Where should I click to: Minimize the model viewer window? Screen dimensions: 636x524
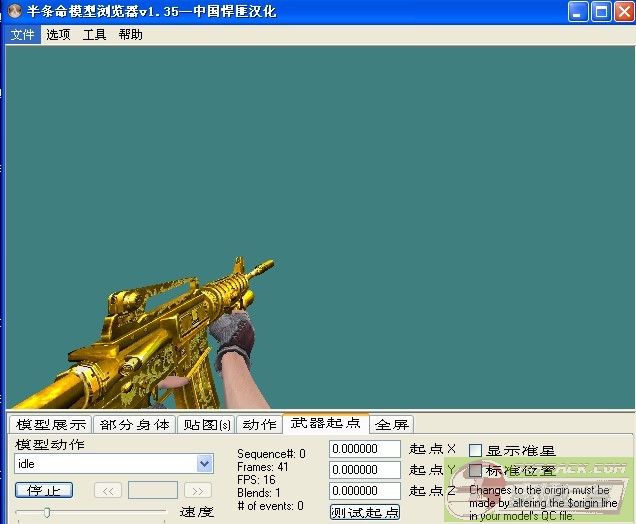[578, 11]
